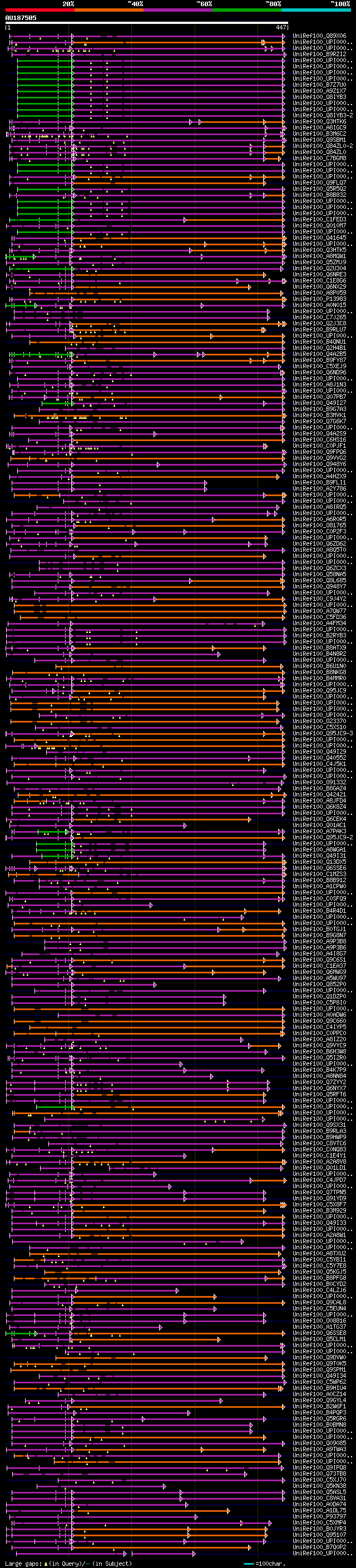Screen dimensions: 356x1568
Task: Select the UniRef100_B3M6C2 label
Action: pyautogui.click(x=319, y=133)
